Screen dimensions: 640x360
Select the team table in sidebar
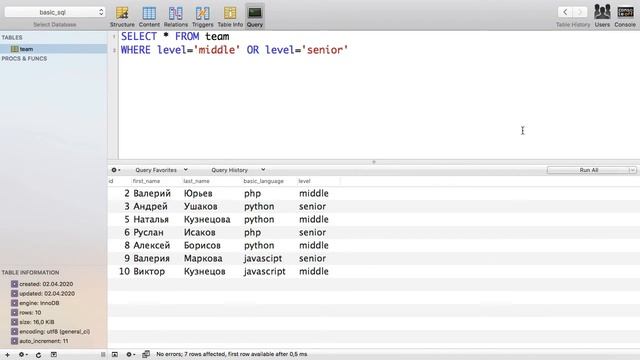pos(53,49)
